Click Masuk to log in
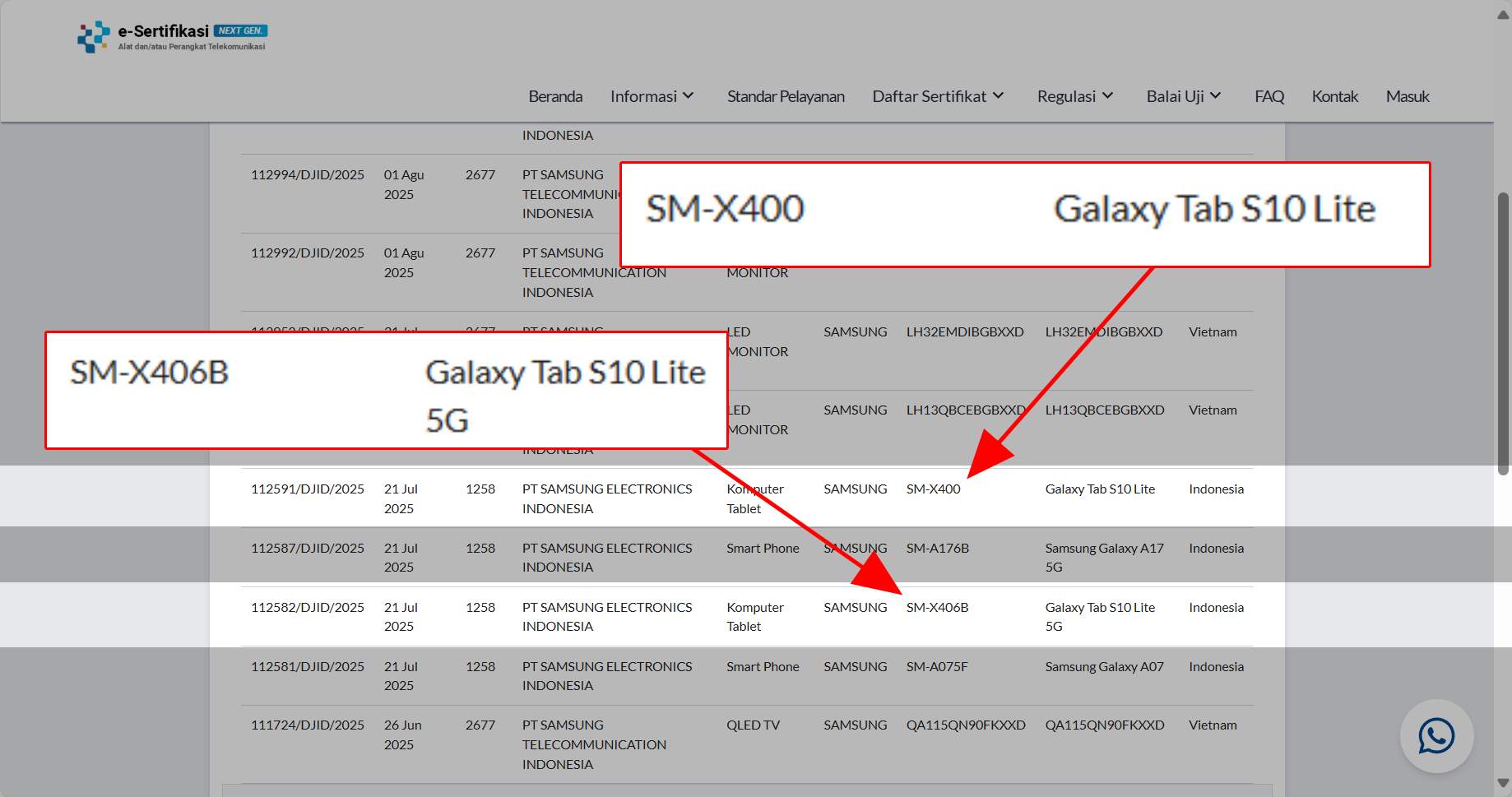Screen dimensions: 1512x797 pos(1407,96)
